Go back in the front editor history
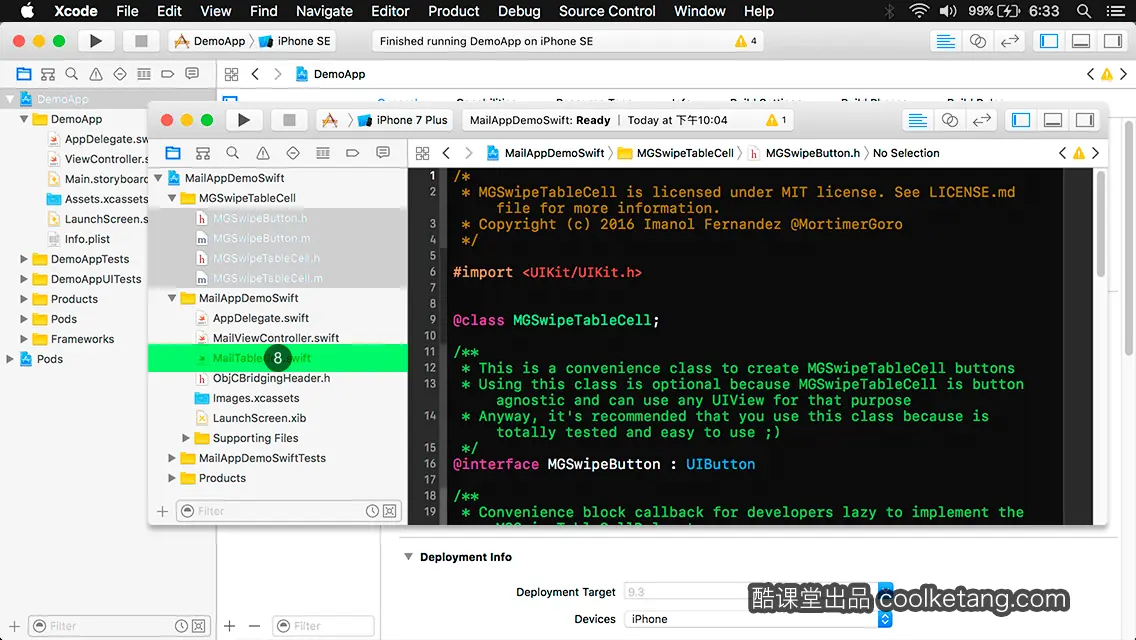Image resolution: width=1136 pixels, height=640 pixels. pos(446,153)
